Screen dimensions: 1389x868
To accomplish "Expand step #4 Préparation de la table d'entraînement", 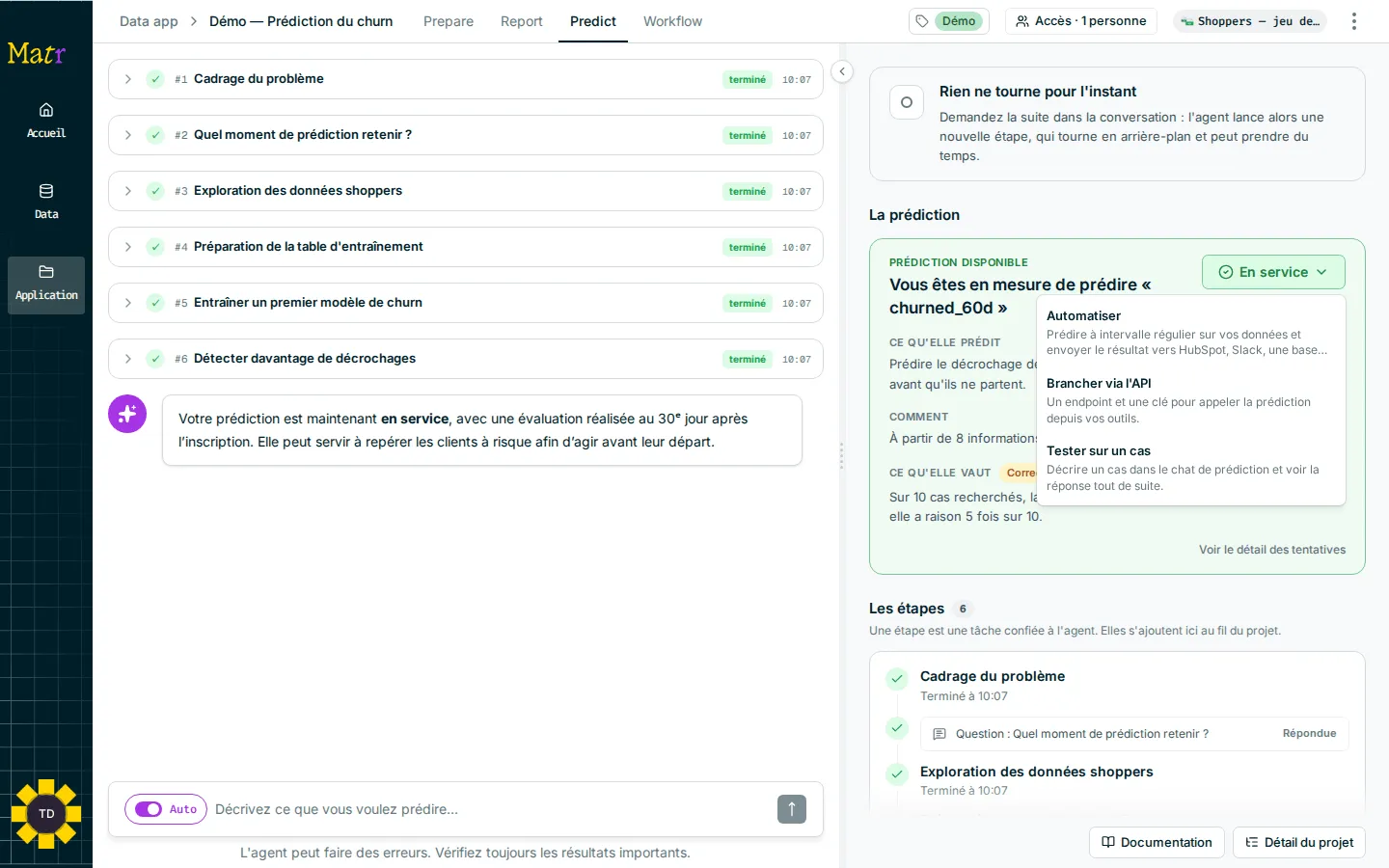I will [127, 247].
